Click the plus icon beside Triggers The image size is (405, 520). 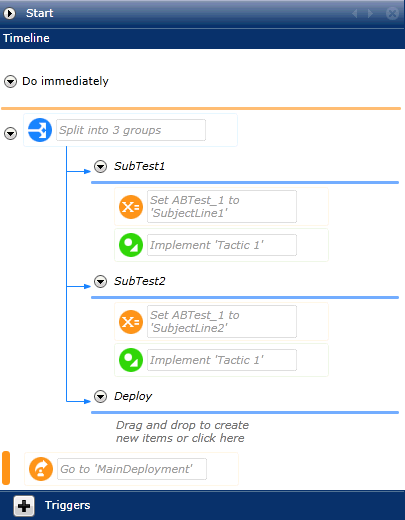24,506
